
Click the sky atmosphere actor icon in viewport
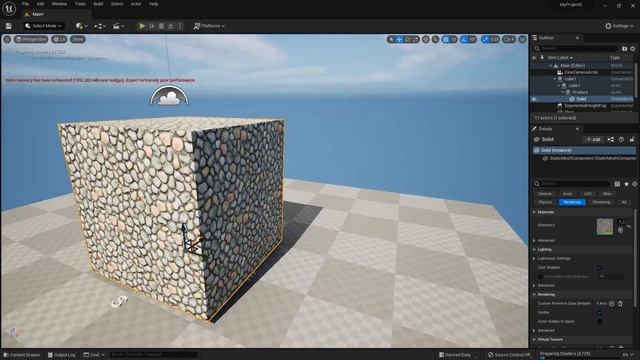point(169,96)
